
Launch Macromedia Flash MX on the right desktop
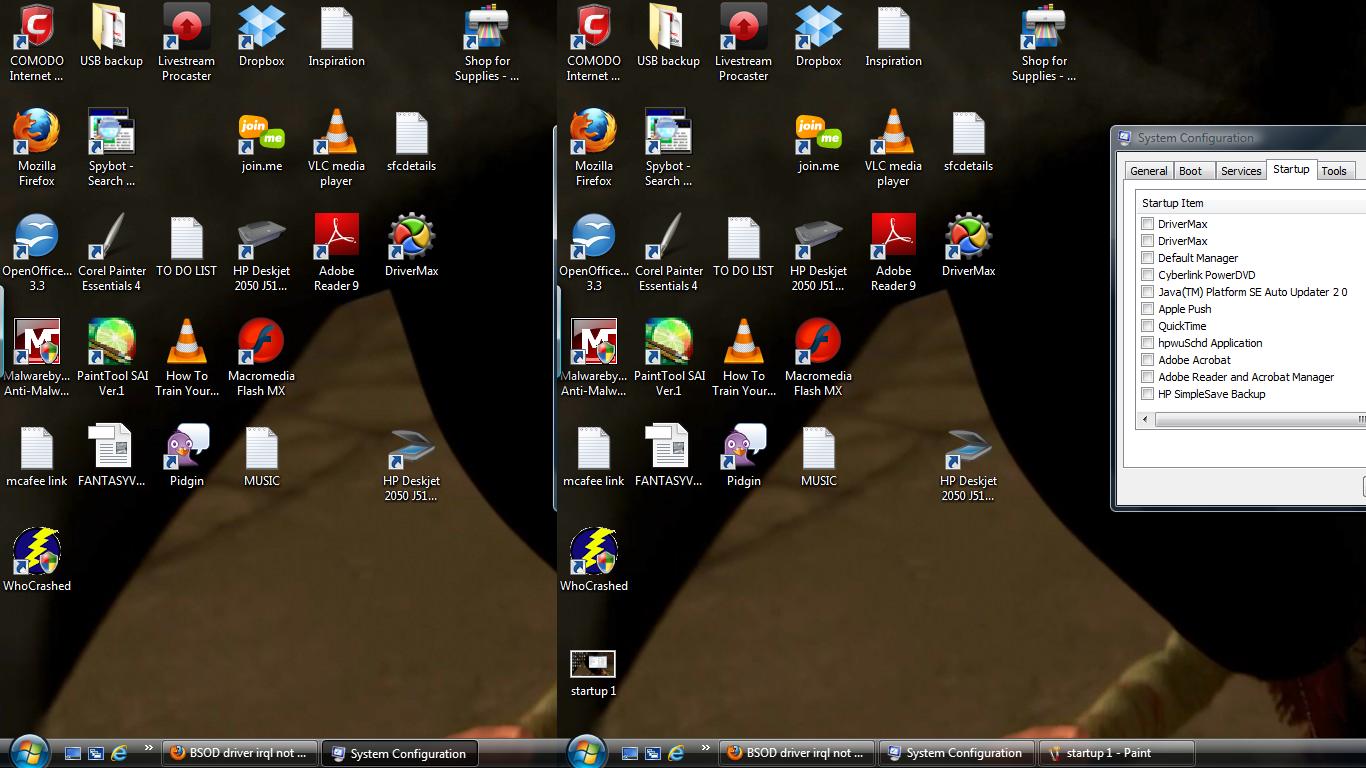[818, 357]
